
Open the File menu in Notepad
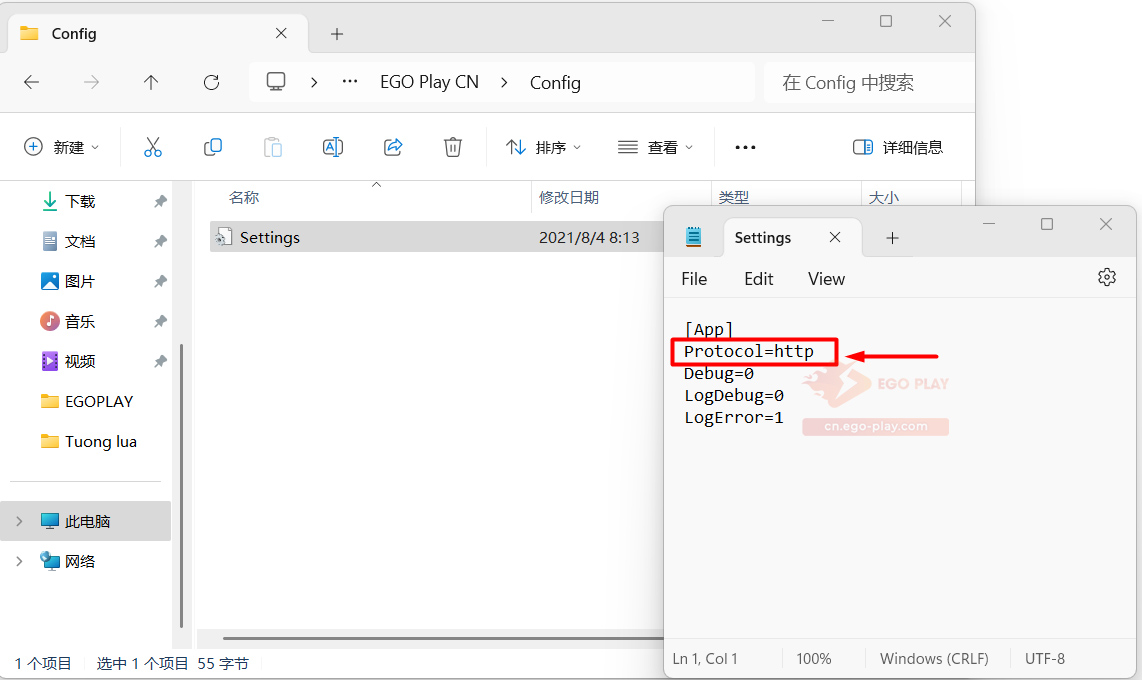694,279
